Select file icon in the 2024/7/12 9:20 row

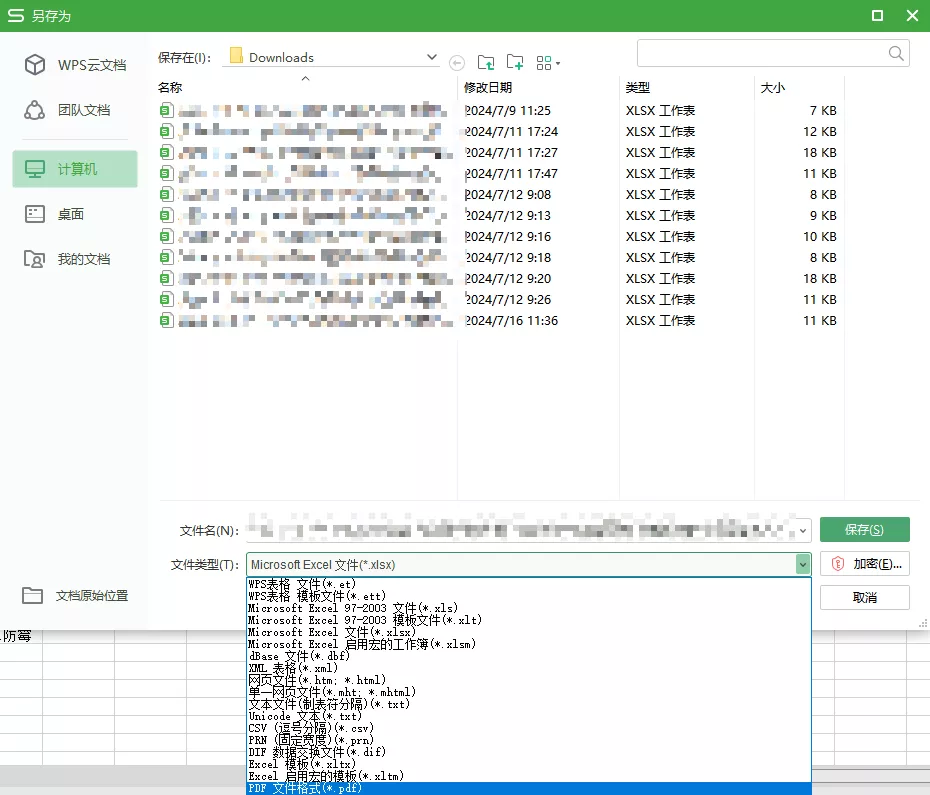(166, 278)
